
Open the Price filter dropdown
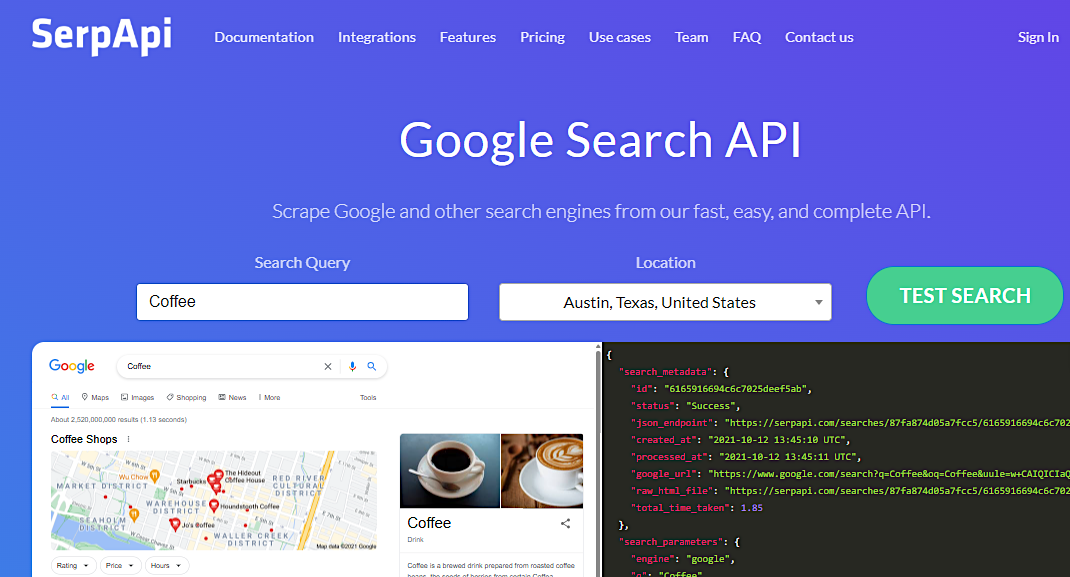pyautogui.click(x=121, y=565)
